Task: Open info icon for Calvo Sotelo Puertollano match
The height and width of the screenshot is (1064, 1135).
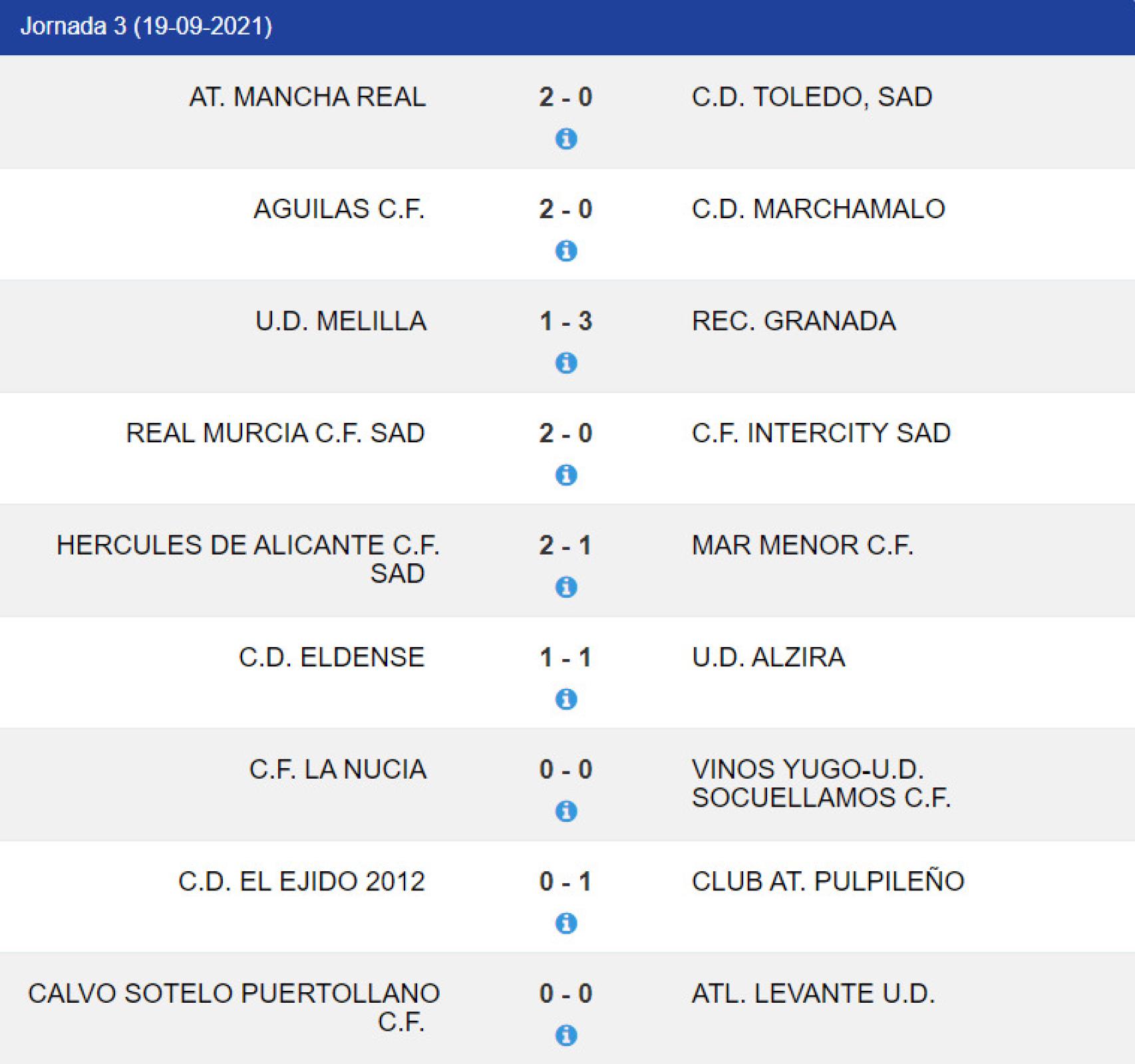Action: [x=566, y=1035]
